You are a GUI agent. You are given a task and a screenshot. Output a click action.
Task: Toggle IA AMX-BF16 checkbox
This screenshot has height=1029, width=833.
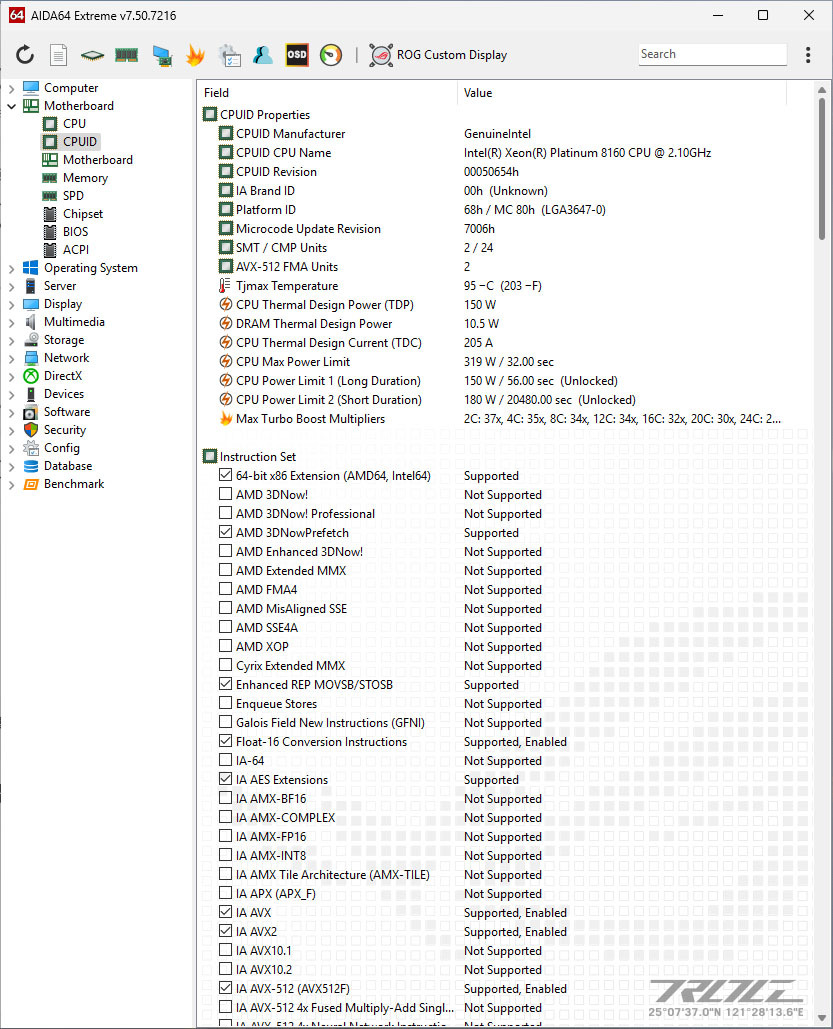point(225,798)
